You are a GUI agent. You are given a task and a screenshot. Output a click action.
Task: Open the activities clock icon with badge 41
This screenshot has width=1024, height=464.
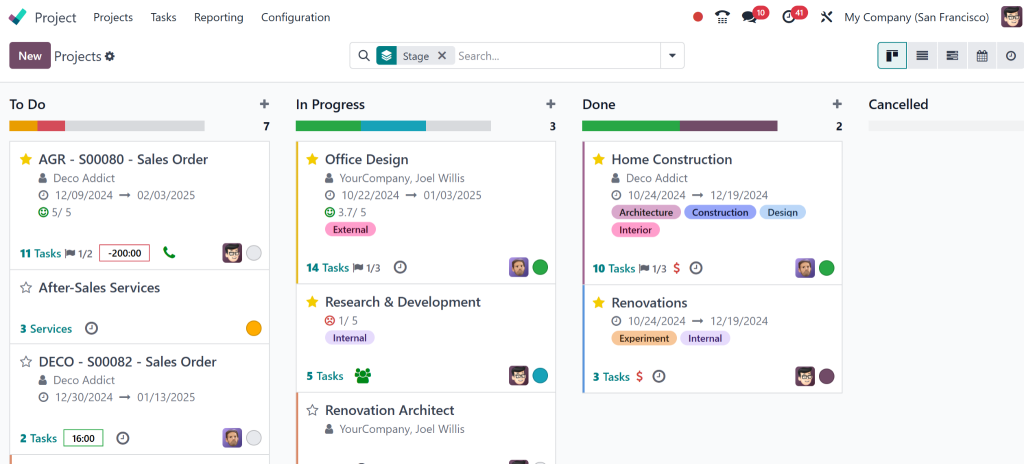788,18
